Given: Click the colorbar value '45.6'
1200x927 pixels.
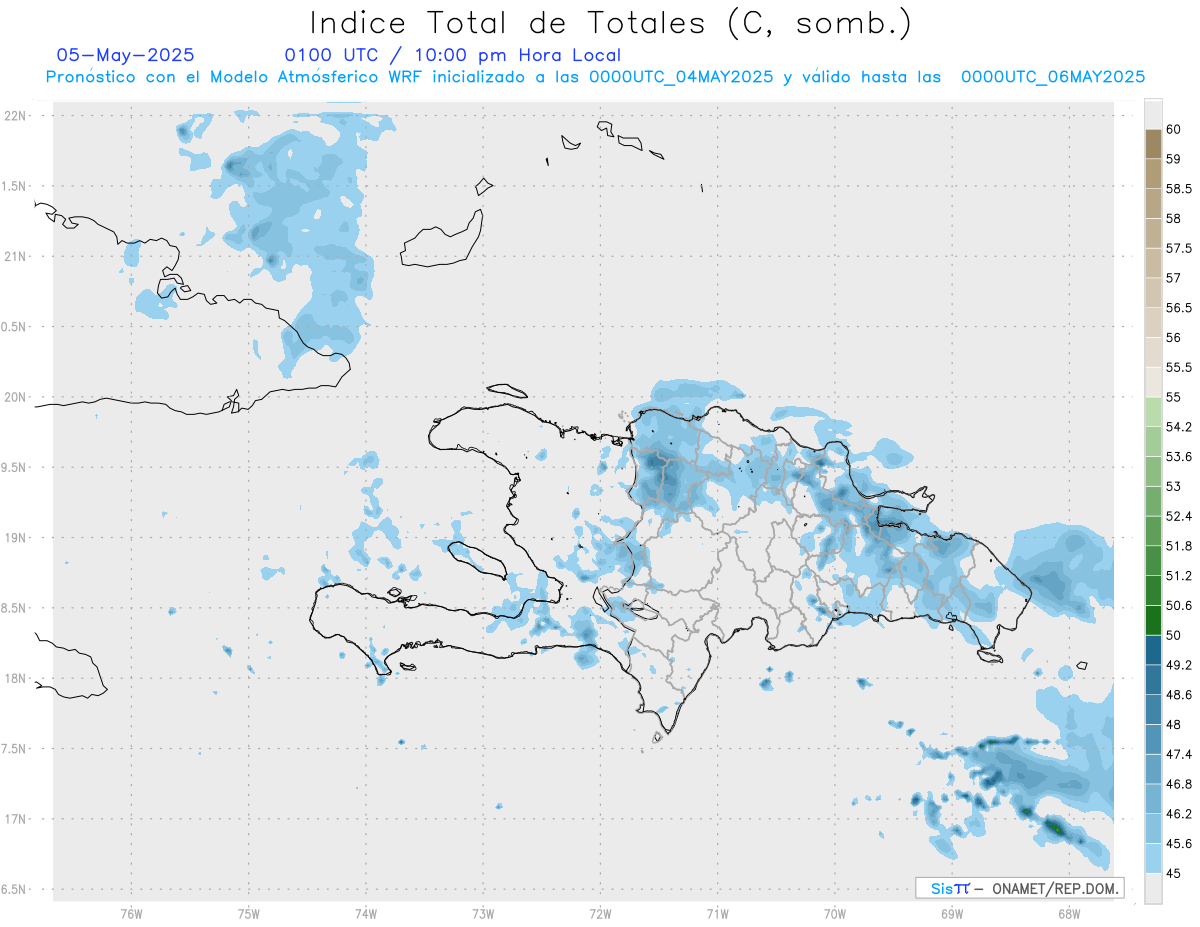Looking at the screenshot, I should click(x=1179, y=843).
